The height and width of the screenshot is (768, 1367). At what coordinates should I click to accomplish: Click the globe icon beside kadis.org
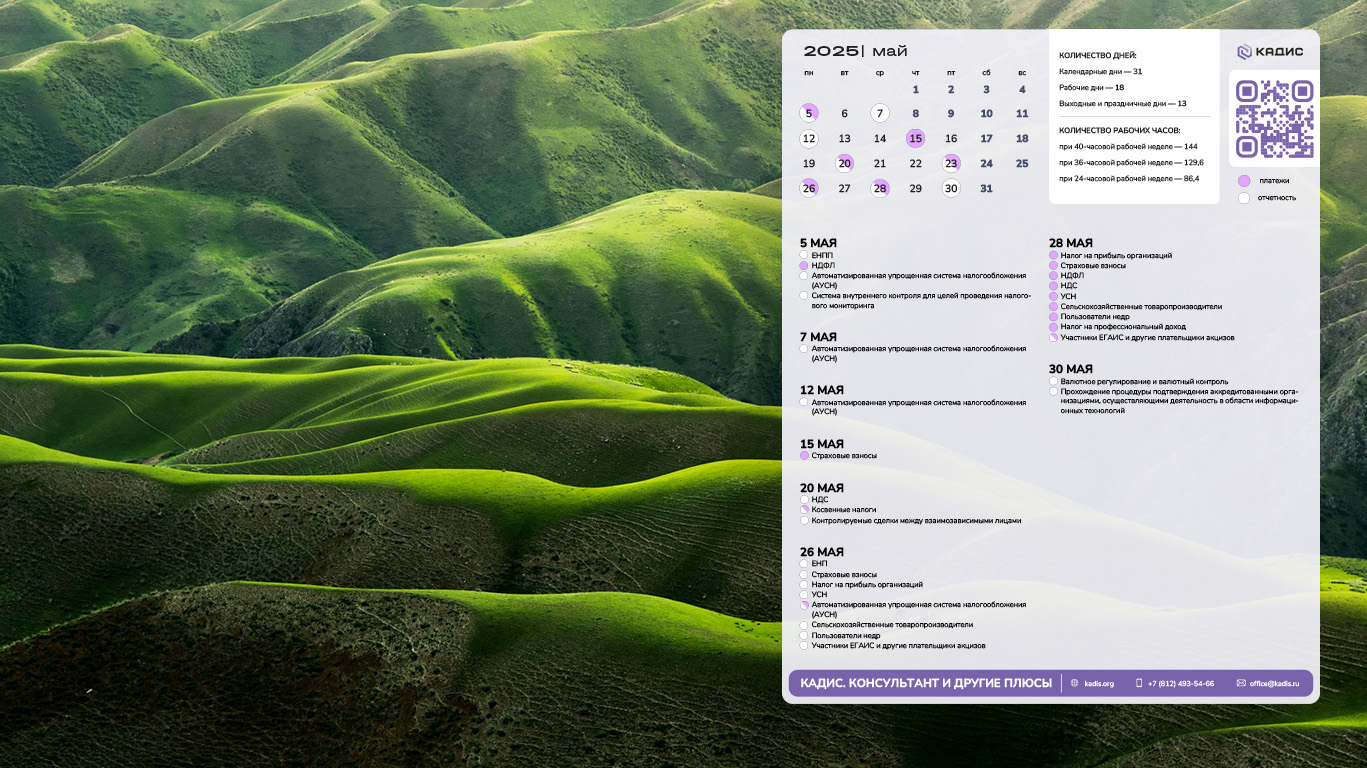point(1075,683)
